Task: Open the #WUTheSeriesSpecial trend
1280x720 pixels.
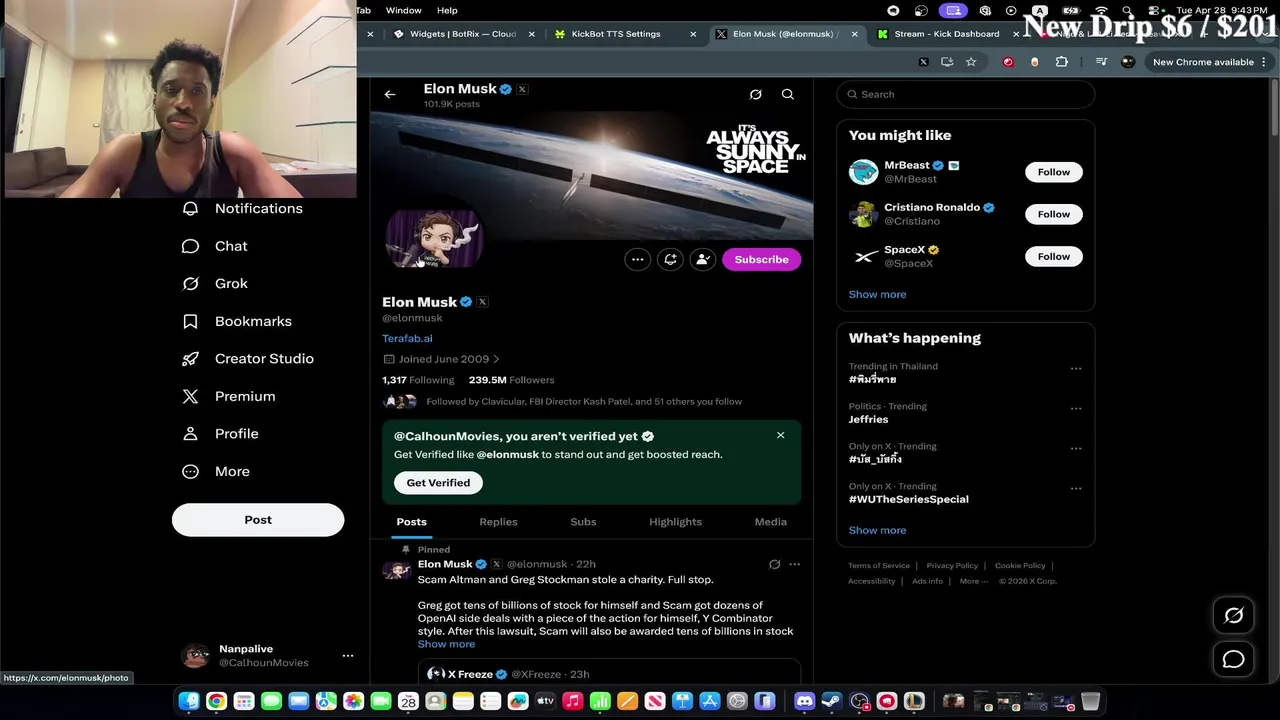Action: (x=909, y=499)
